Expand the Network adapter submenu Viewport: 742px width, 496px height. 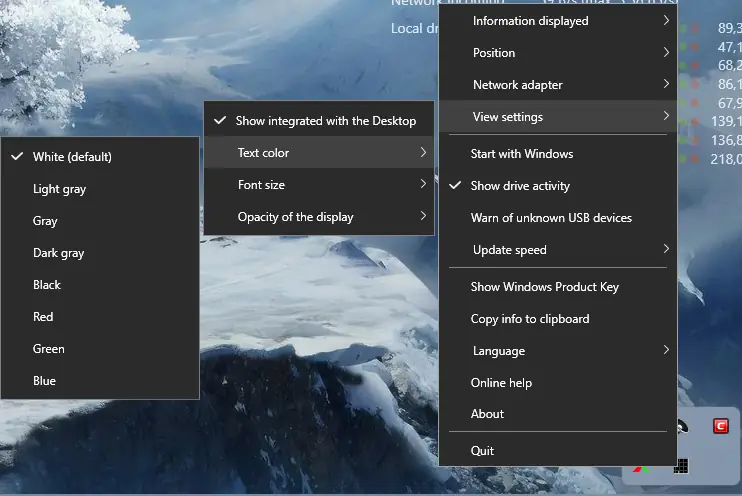[x=557, y=85]
